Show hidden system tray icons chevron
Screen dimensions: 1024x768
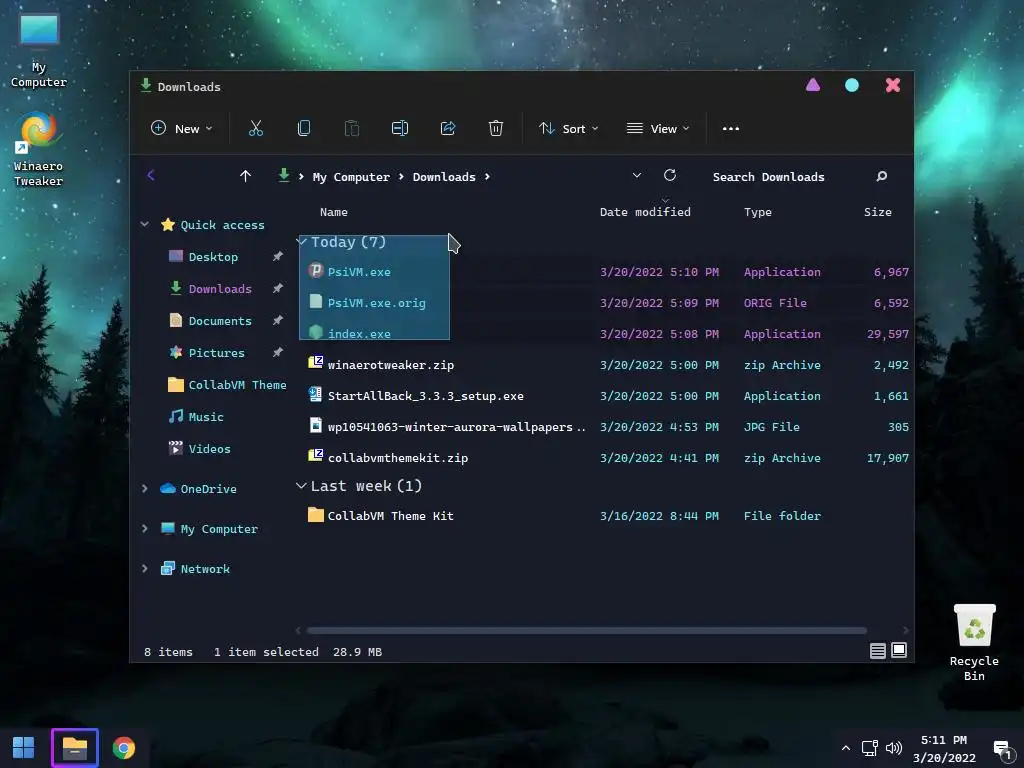(x=846, y=748)
